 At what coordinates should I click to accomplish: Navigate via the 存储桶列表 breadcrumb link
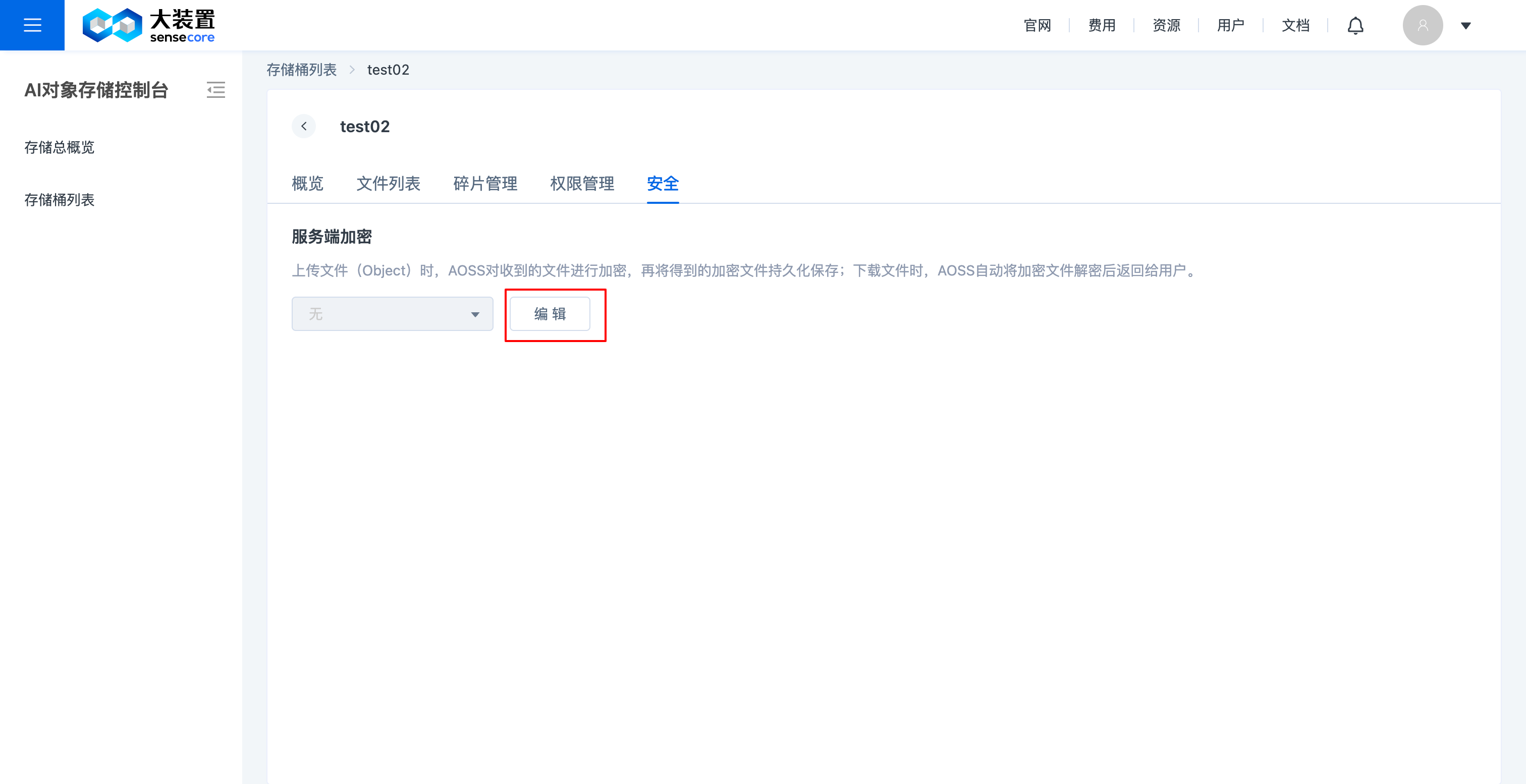click(x=302, y=69)
